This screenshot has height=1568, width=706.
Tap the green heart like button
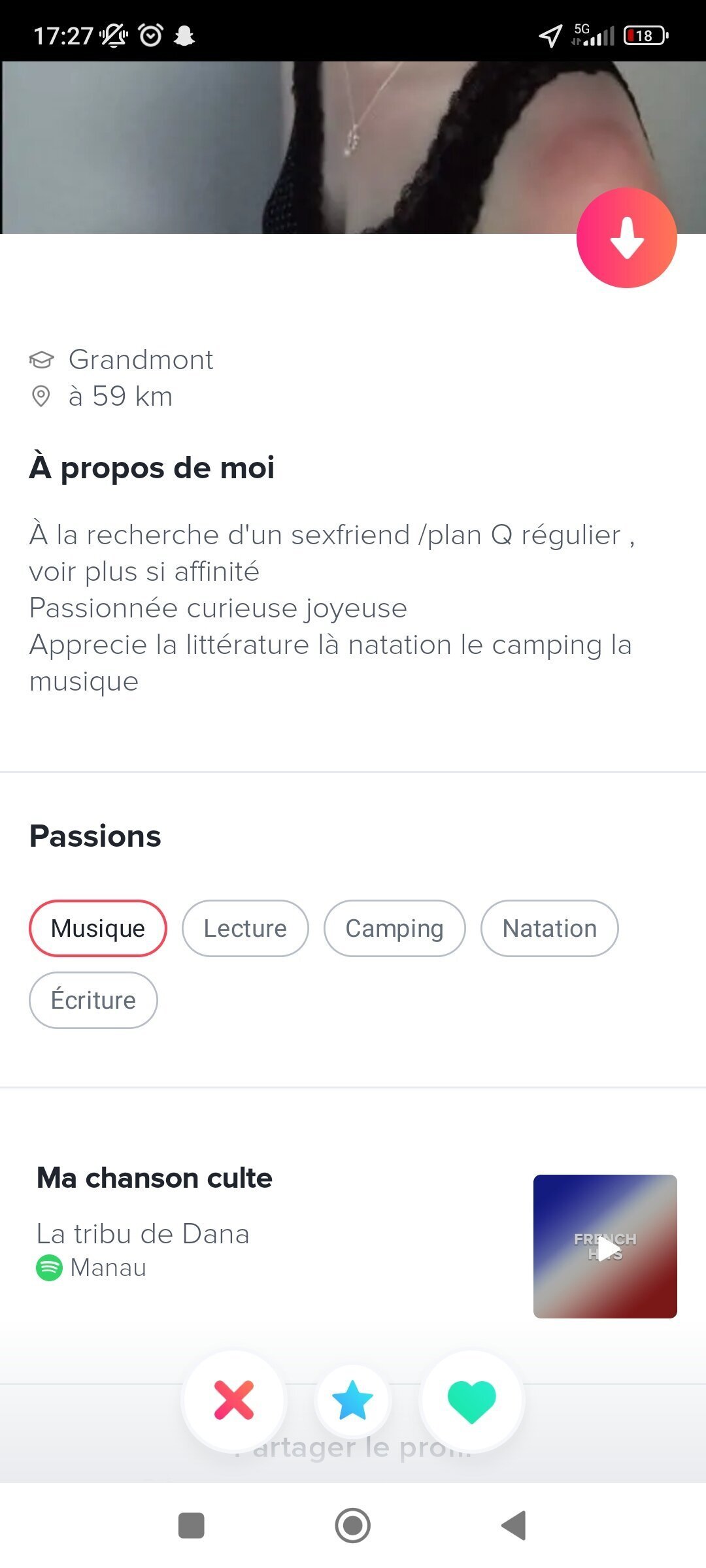(x=472, y=1400)
